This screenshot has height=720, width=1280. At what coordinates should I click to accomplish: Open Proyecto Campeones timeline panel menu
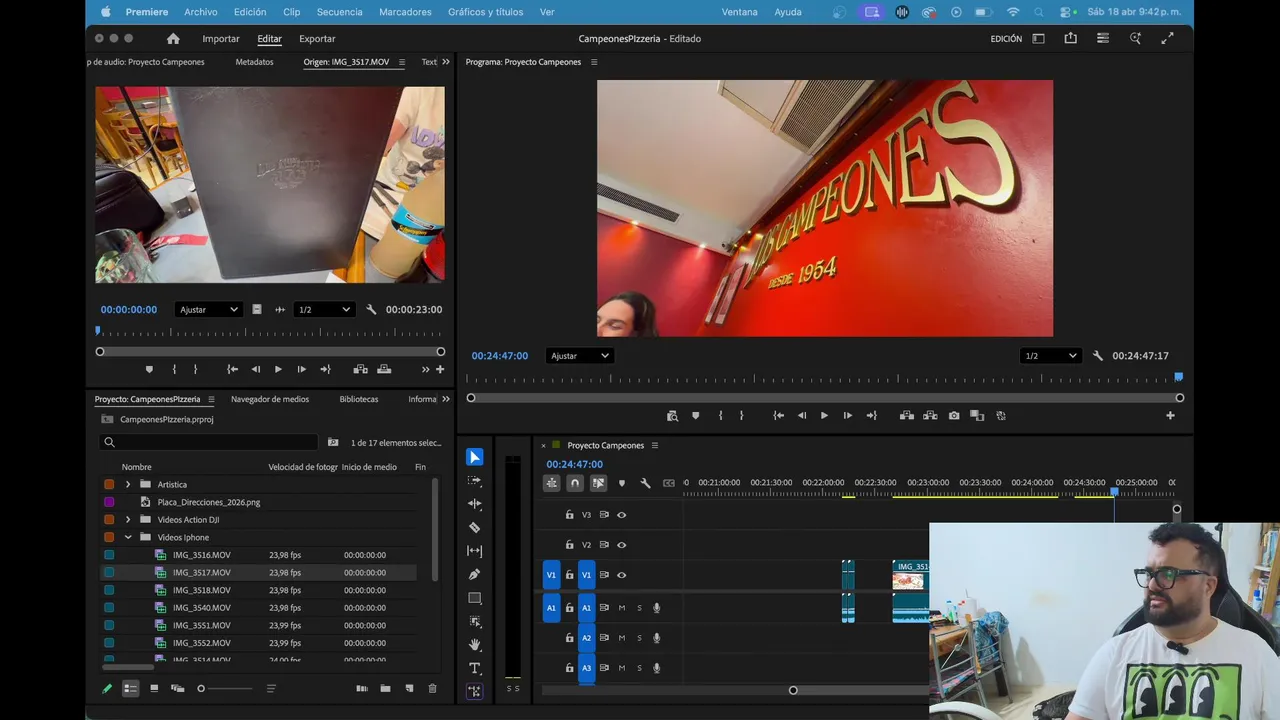(x=655, y=446)
